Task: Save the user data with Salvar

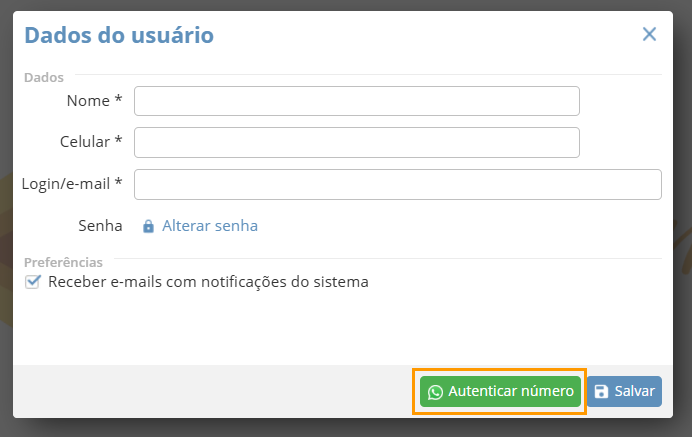Action: (624, 392)
